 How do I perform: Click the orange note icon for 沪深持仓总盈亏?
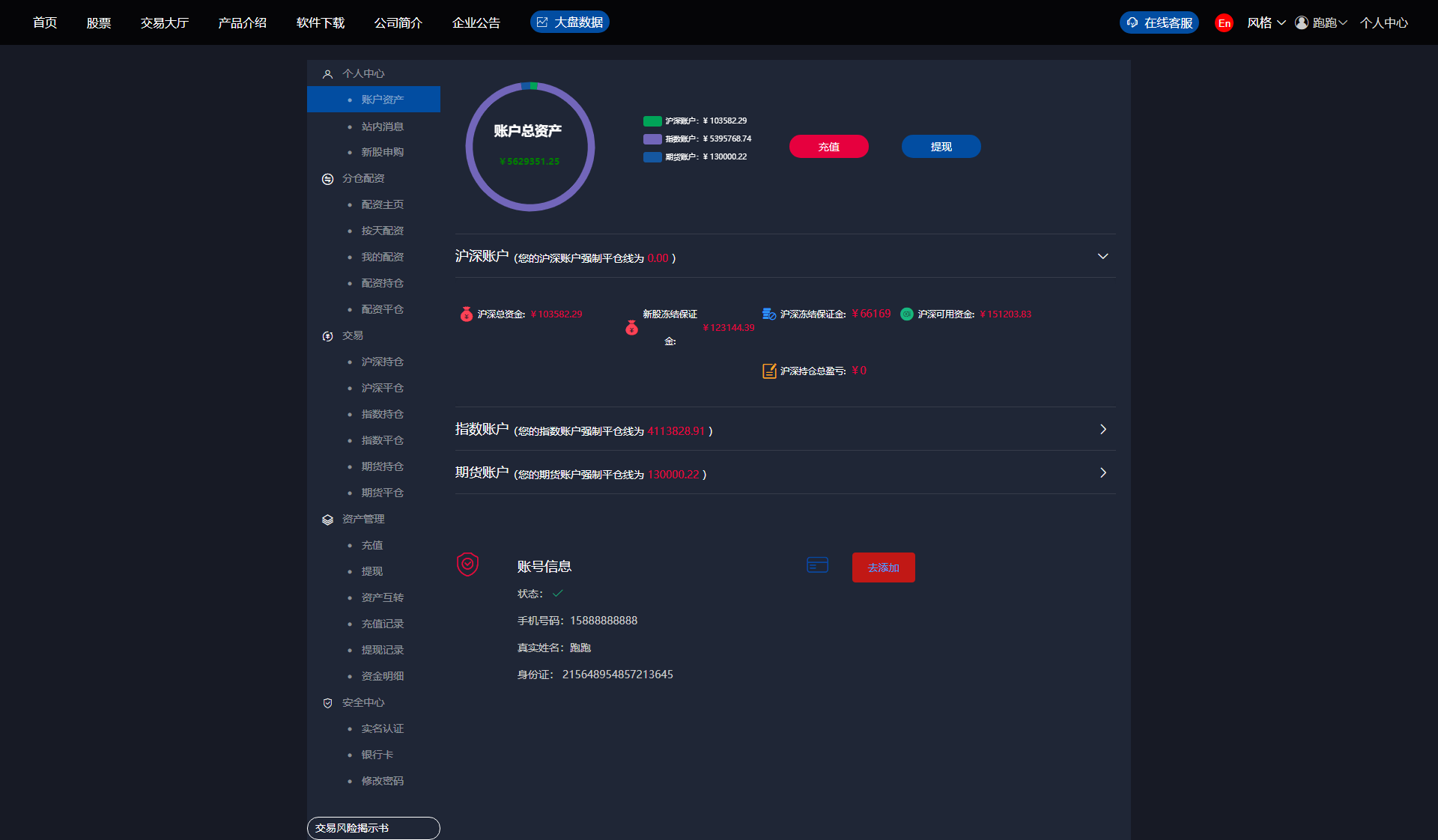(769, 371)
